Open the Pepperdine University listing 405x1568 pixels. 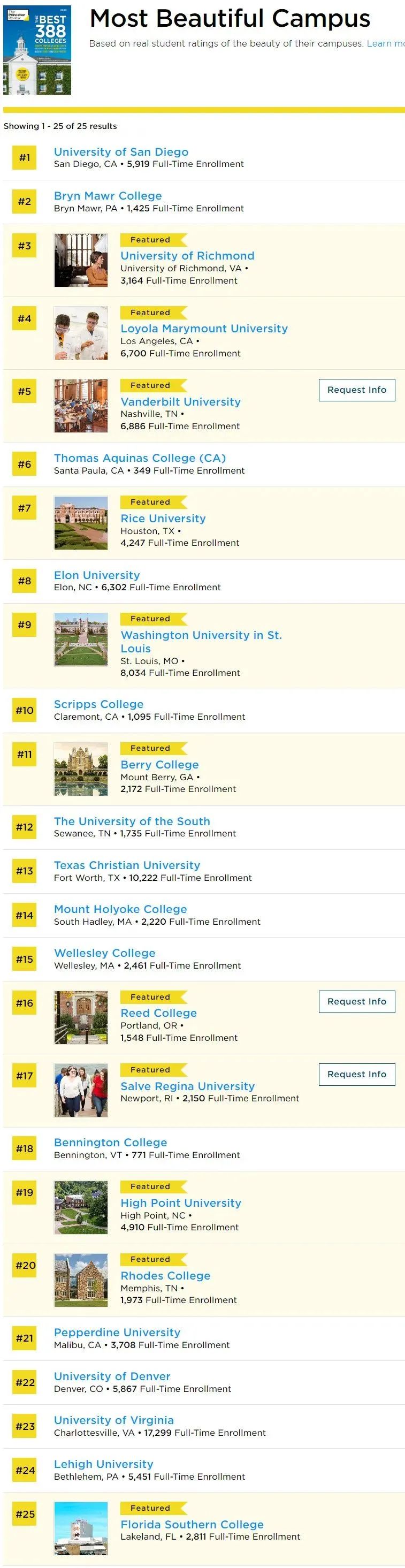click(x=117, y=1333)
